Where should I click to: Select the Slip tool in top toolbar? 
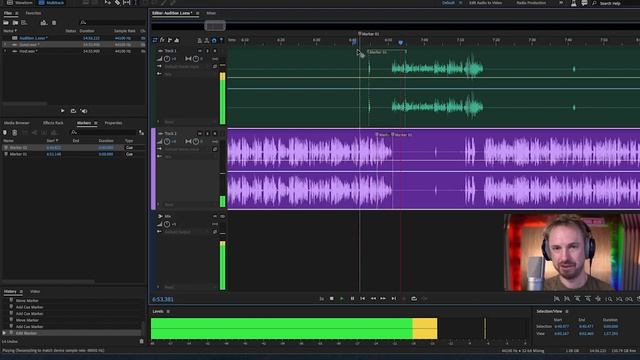(127, 2)
